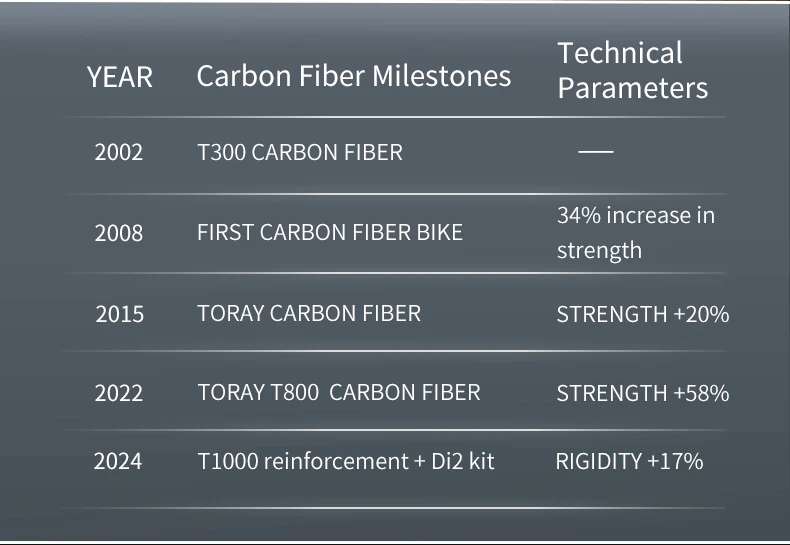
Task: Click the 2024 year cell
Action: [x=118, y=461]
